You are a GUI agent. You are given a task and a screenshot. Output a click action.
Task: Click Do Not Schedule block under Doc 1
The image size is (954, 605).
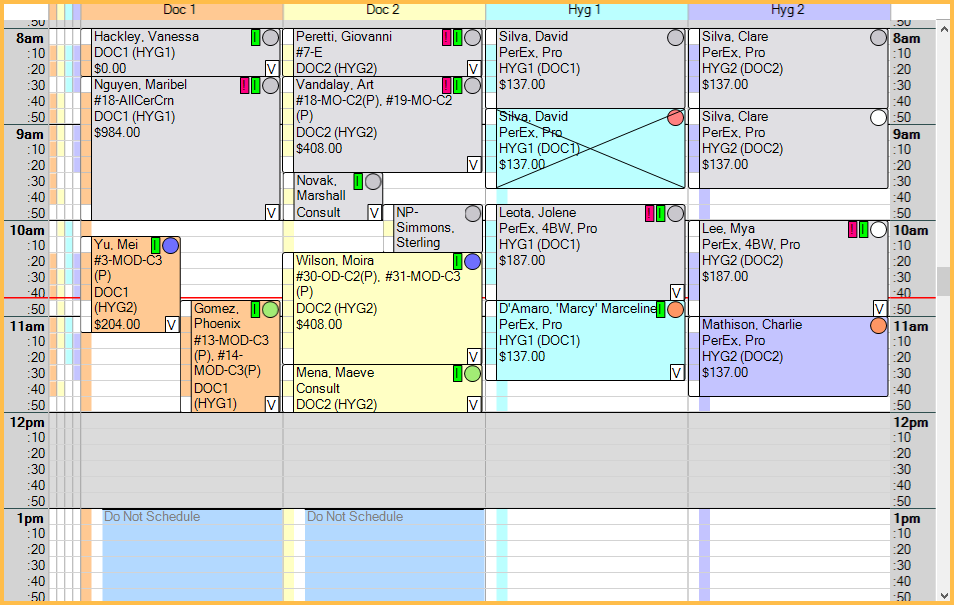coord(192,555)
